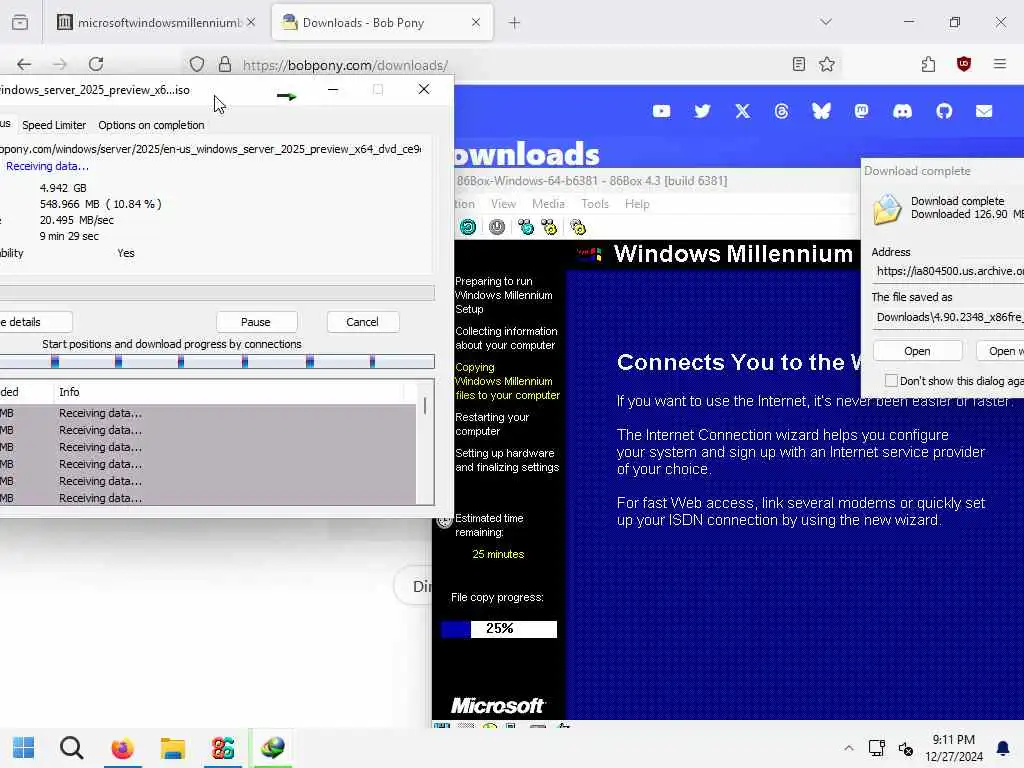
Task: Open Firefox View icon at top-left
Action: (20, 22)
